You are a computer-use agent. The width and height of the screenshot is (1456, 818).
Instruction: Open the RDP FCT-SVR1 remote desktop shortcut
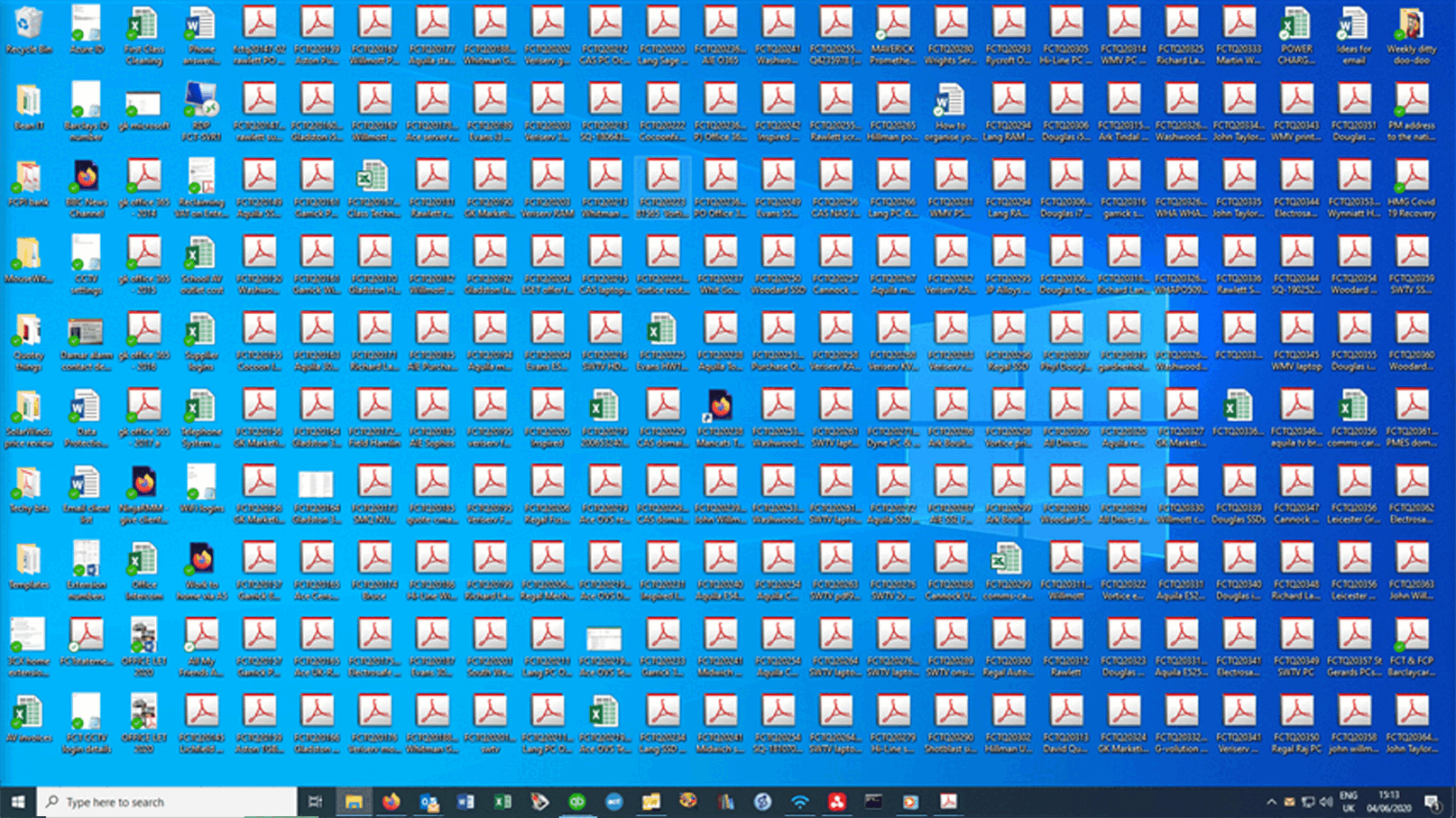(x=200, y=102)
